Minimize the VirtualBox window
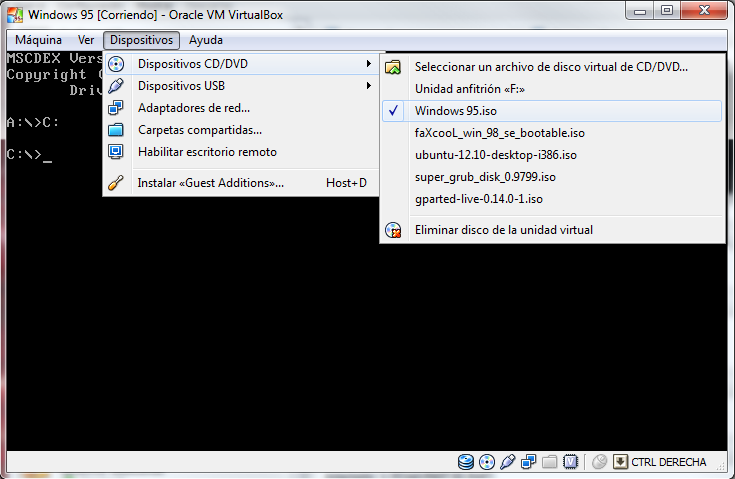735x479 pixels. coord(640,10)
